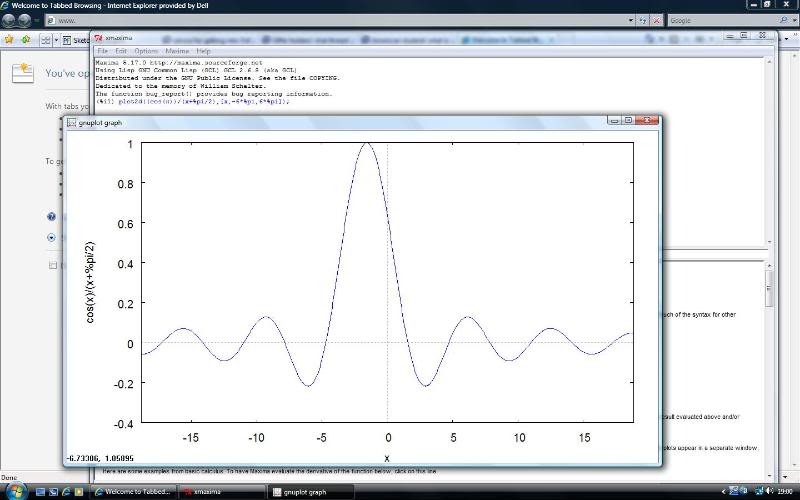Click the xmaxima title bar icon
This screenshot has height=500, width=800.
[x=98, y=38]
